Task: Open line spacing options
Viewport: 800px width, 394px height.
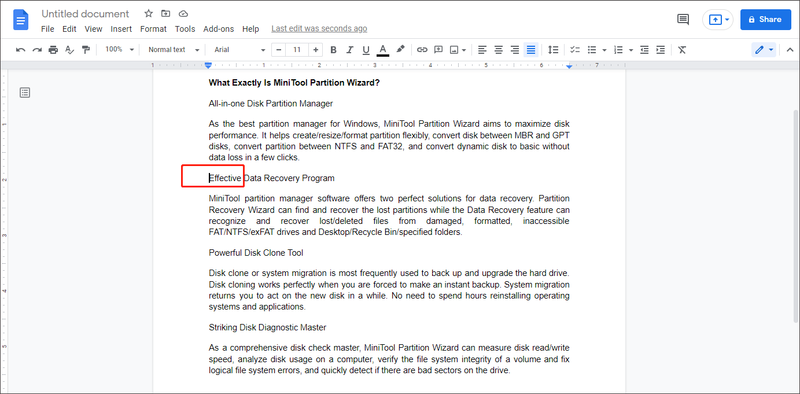Action: pos(553,50)
